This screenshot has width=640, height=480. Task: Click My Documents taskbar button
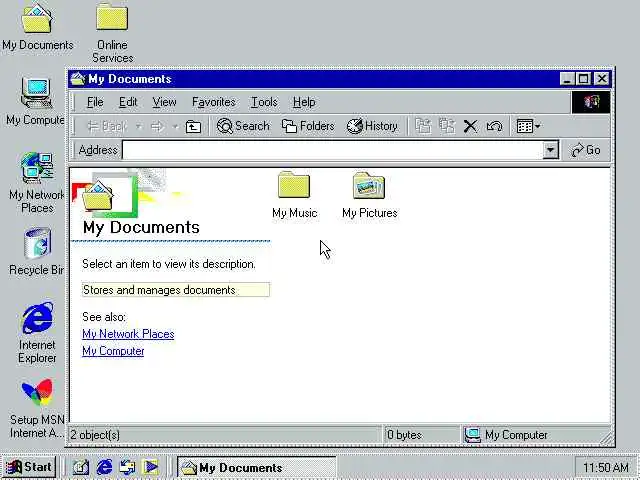coord(256,467)
